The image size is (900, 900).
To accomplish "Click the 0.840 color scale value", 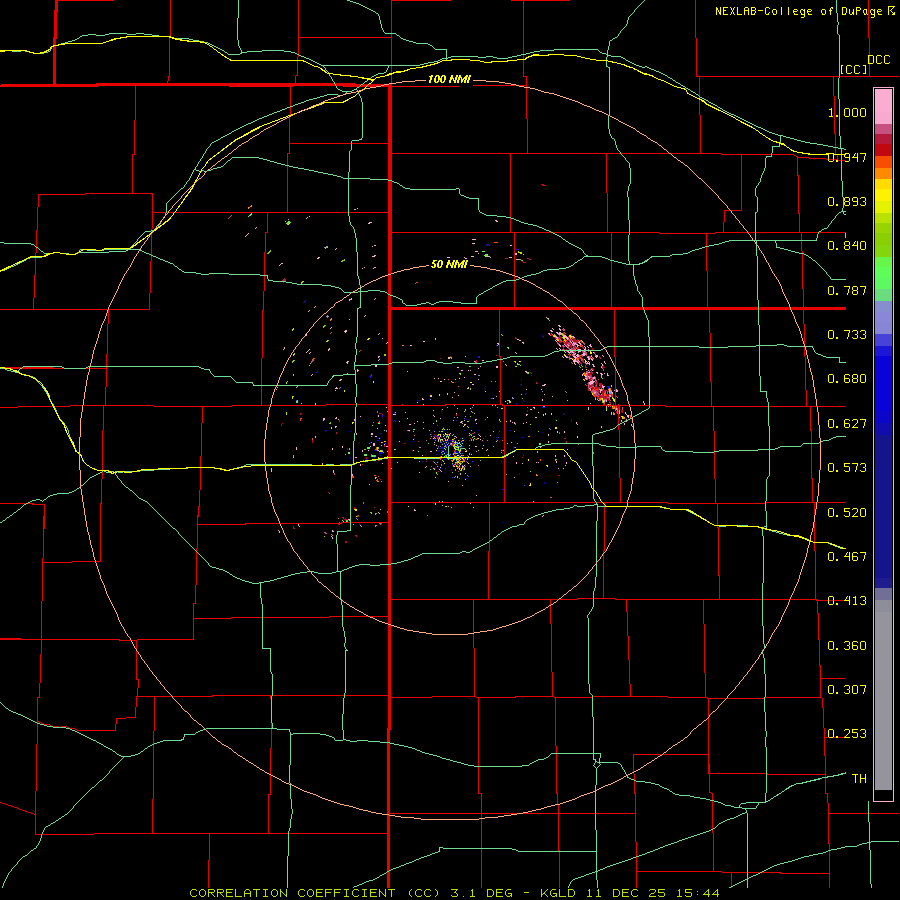I will click(x=847, y=246).
